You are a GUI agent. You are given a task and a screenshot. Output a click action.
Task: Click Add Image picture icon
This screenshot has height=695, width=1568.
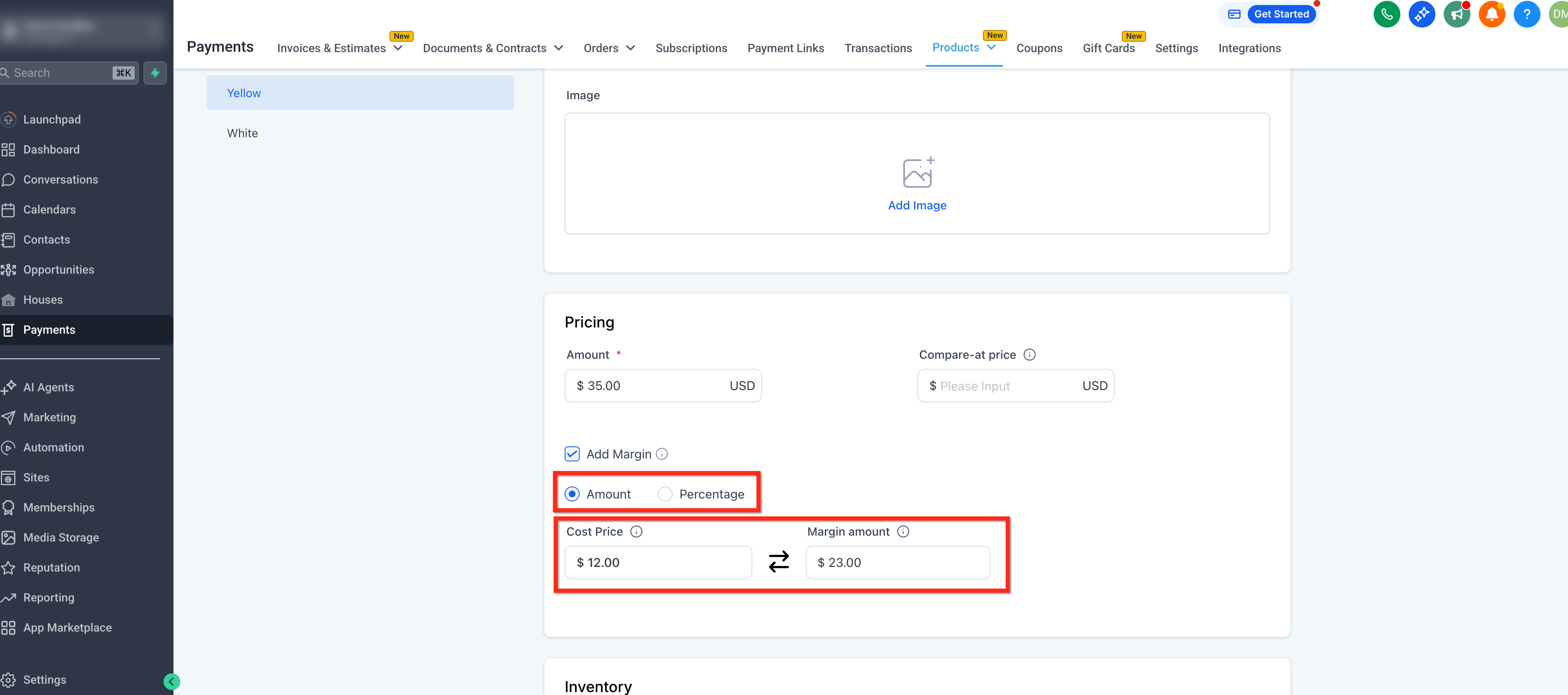pos(917,173)
